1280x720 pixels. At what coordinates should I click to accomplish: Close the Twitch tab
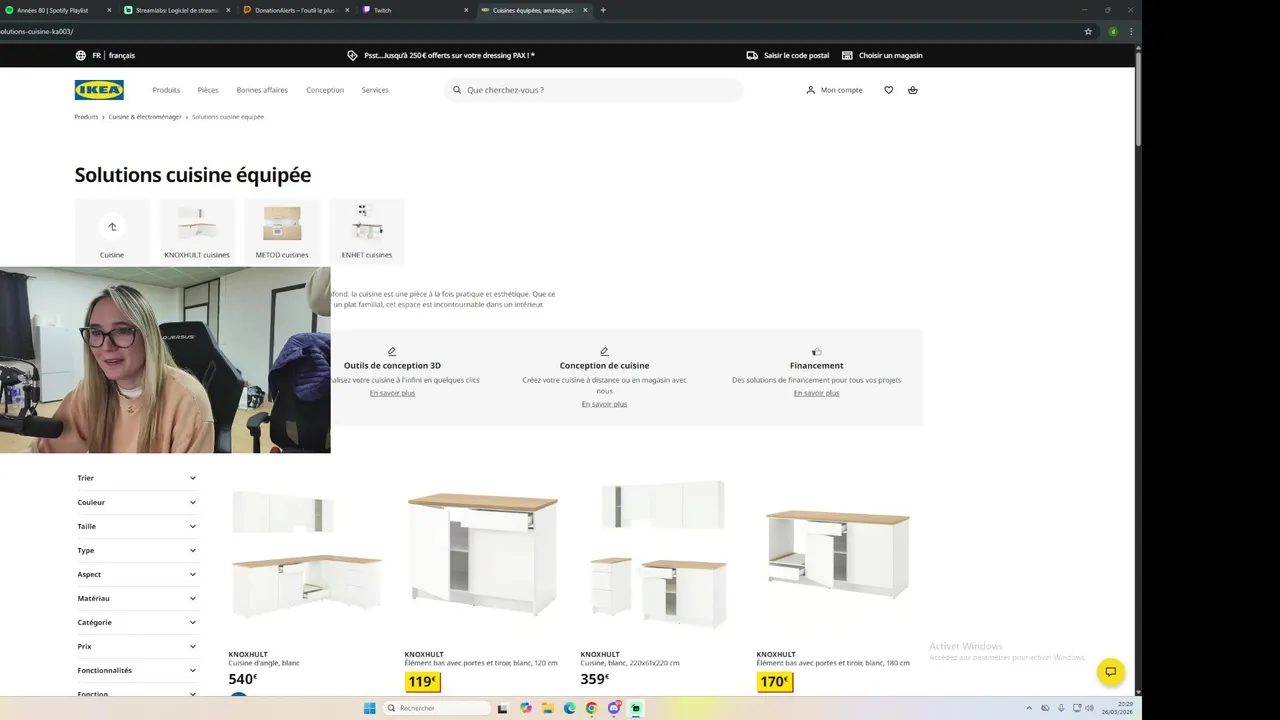(x=466, y=10)
